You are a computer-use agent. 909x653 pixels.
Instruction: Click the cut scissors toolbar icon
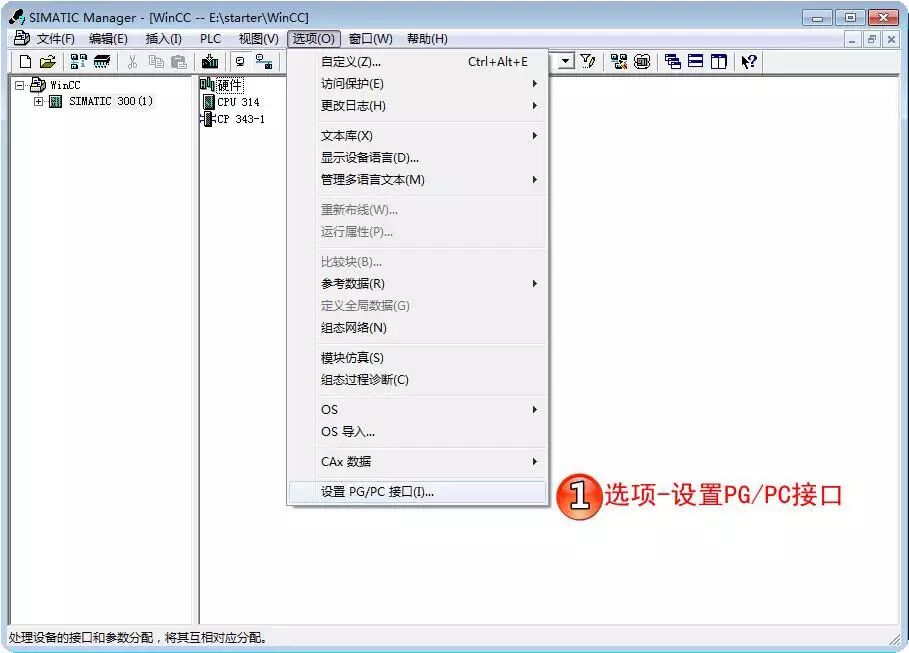[132, 61]
